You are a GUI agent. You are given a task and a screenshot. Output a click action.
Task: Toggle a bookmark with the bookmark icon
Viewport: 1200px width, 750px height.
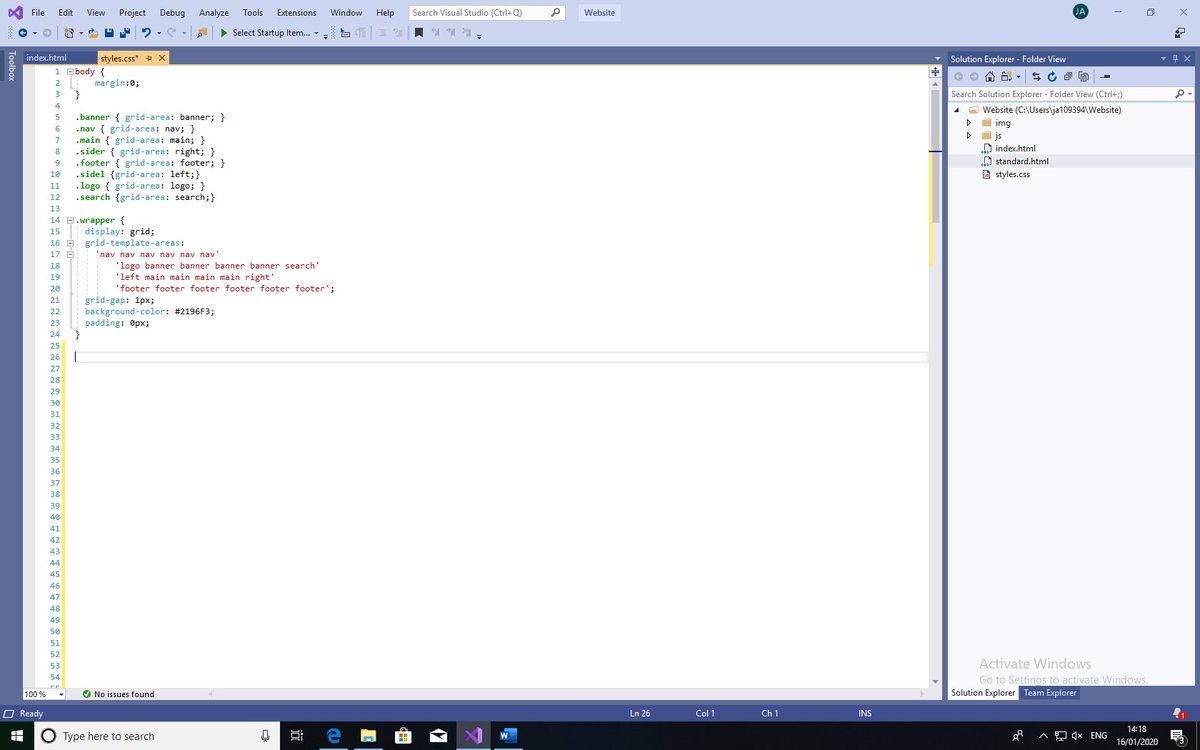pyautogui.click(x=419, y=33)
